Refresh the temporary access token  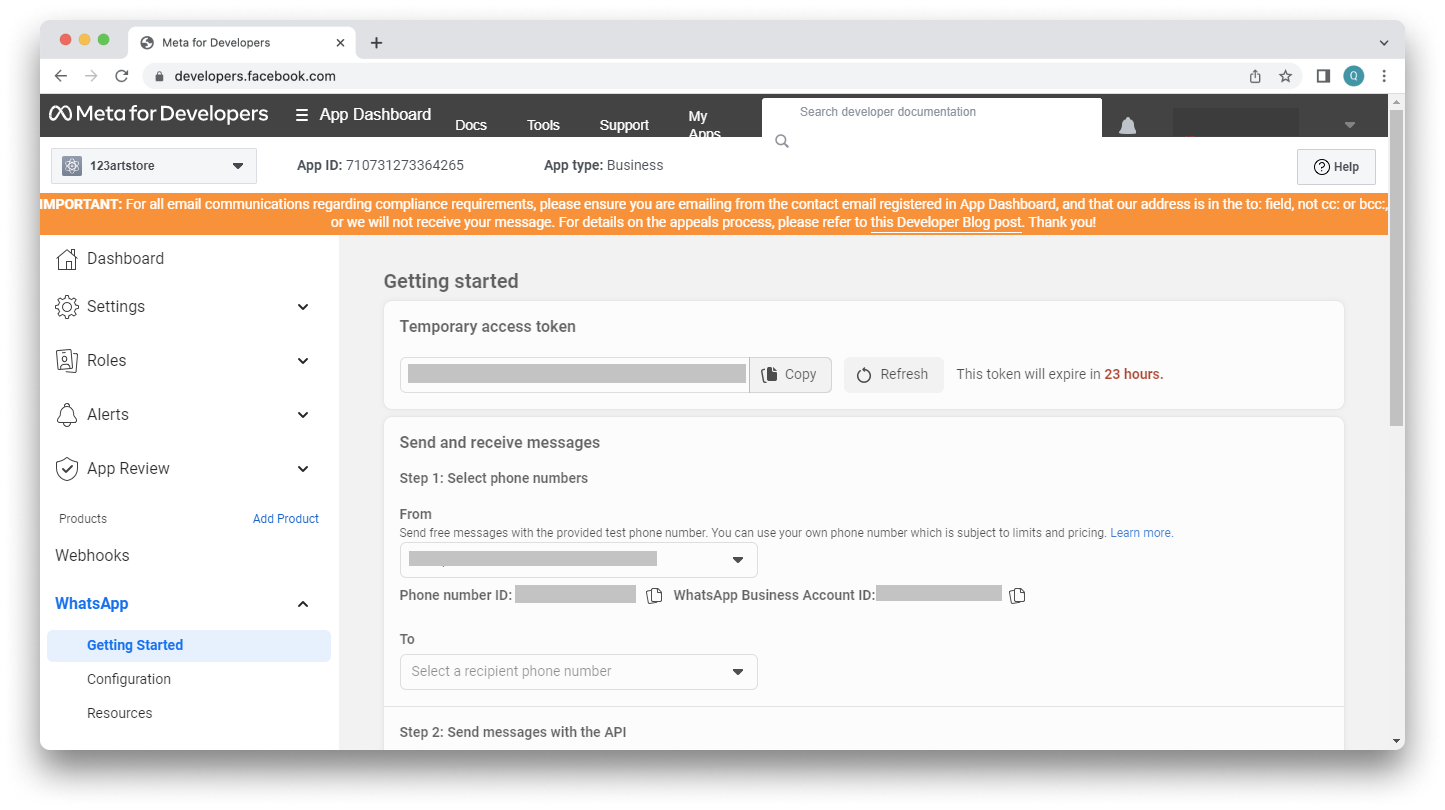point(893,375)
